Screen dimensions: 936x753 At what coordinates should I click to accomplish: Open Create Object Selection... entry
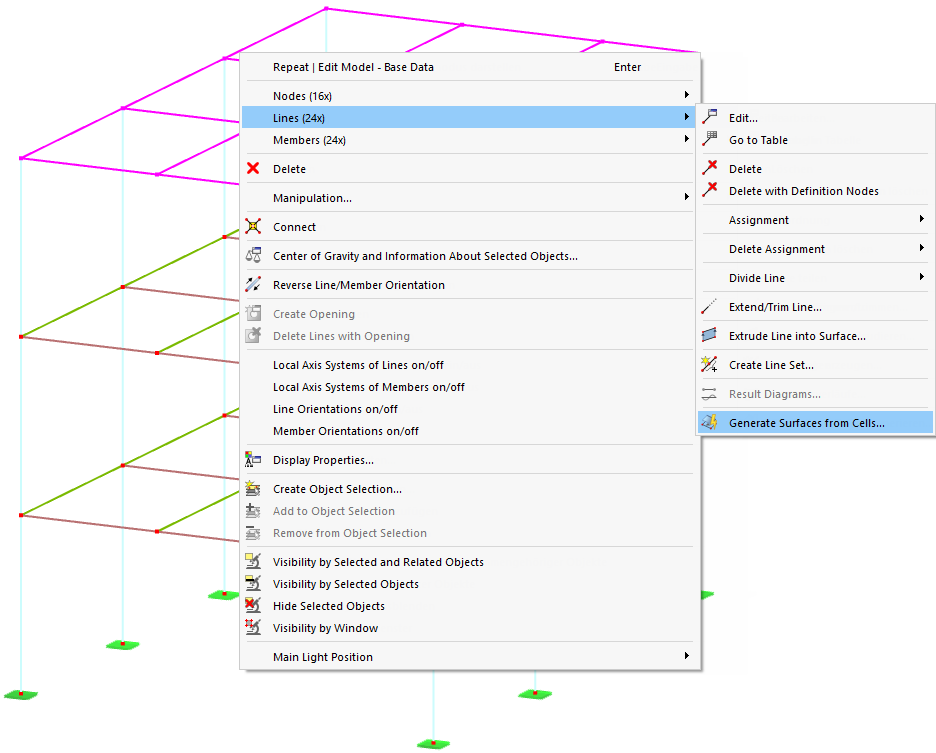(468, 489)
